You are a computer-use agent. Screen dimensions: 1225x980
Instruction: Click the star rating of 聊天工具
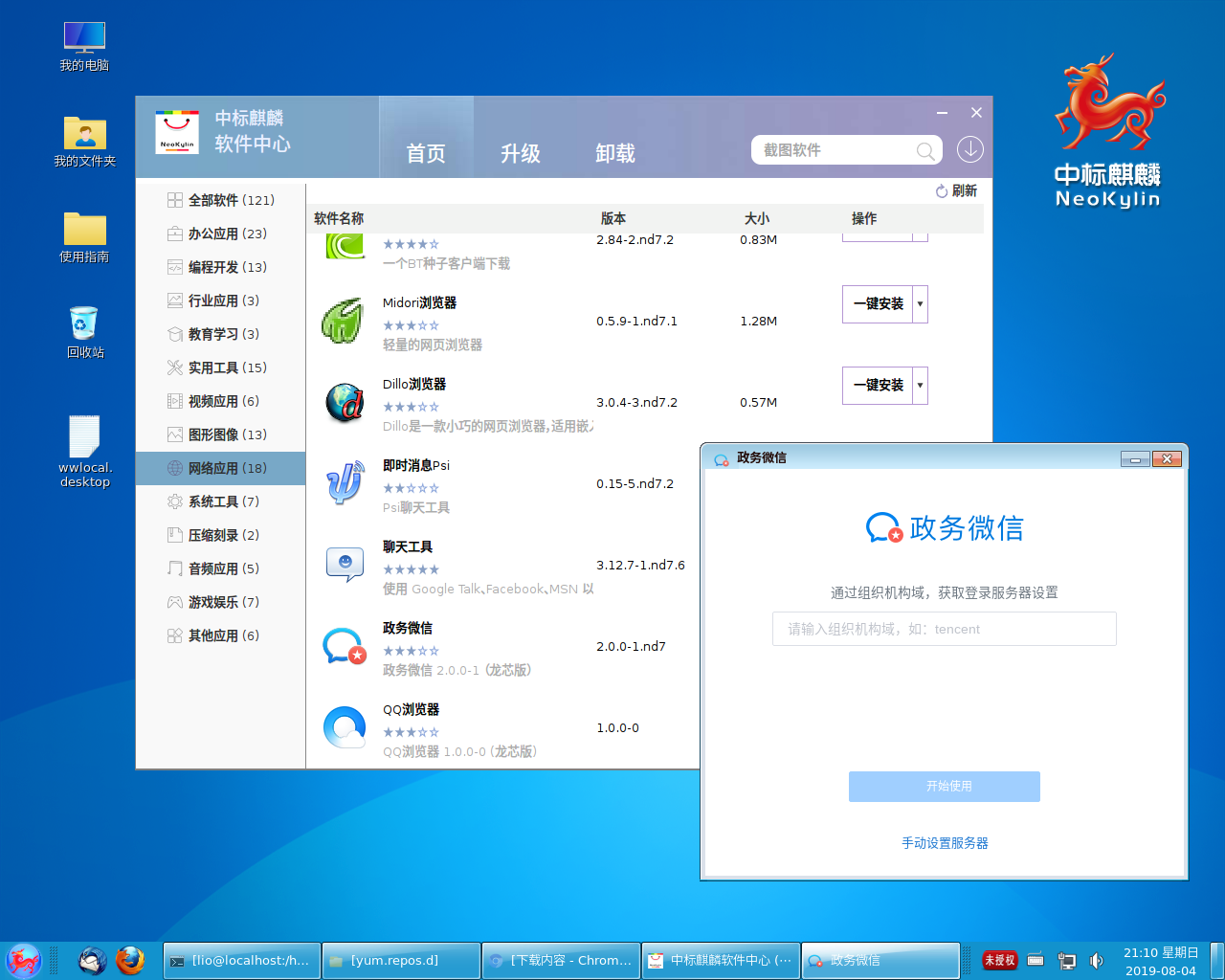(411, 569)
